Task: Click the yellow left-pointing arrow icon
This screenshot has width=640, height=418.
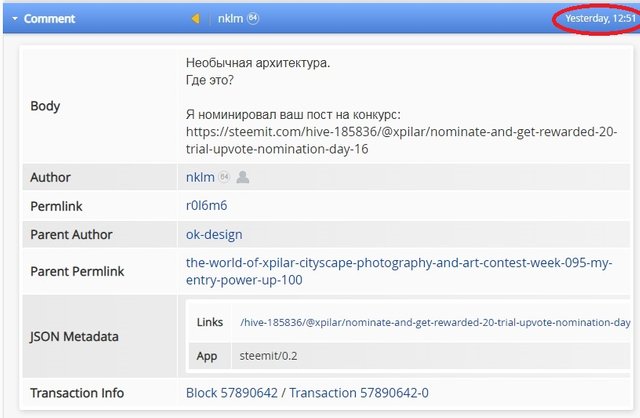Action: (196, 18)
